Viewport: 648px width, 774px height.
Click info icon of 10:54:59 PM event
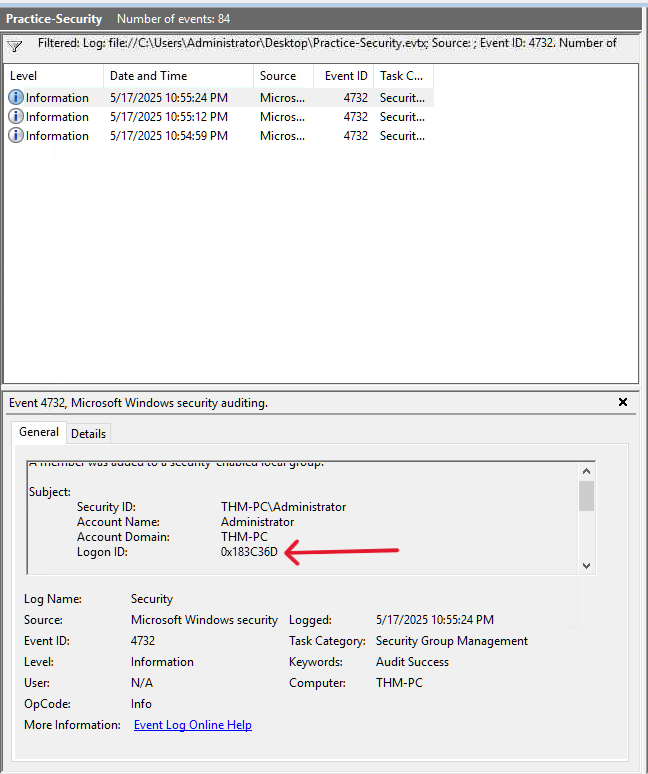point(16,136)
